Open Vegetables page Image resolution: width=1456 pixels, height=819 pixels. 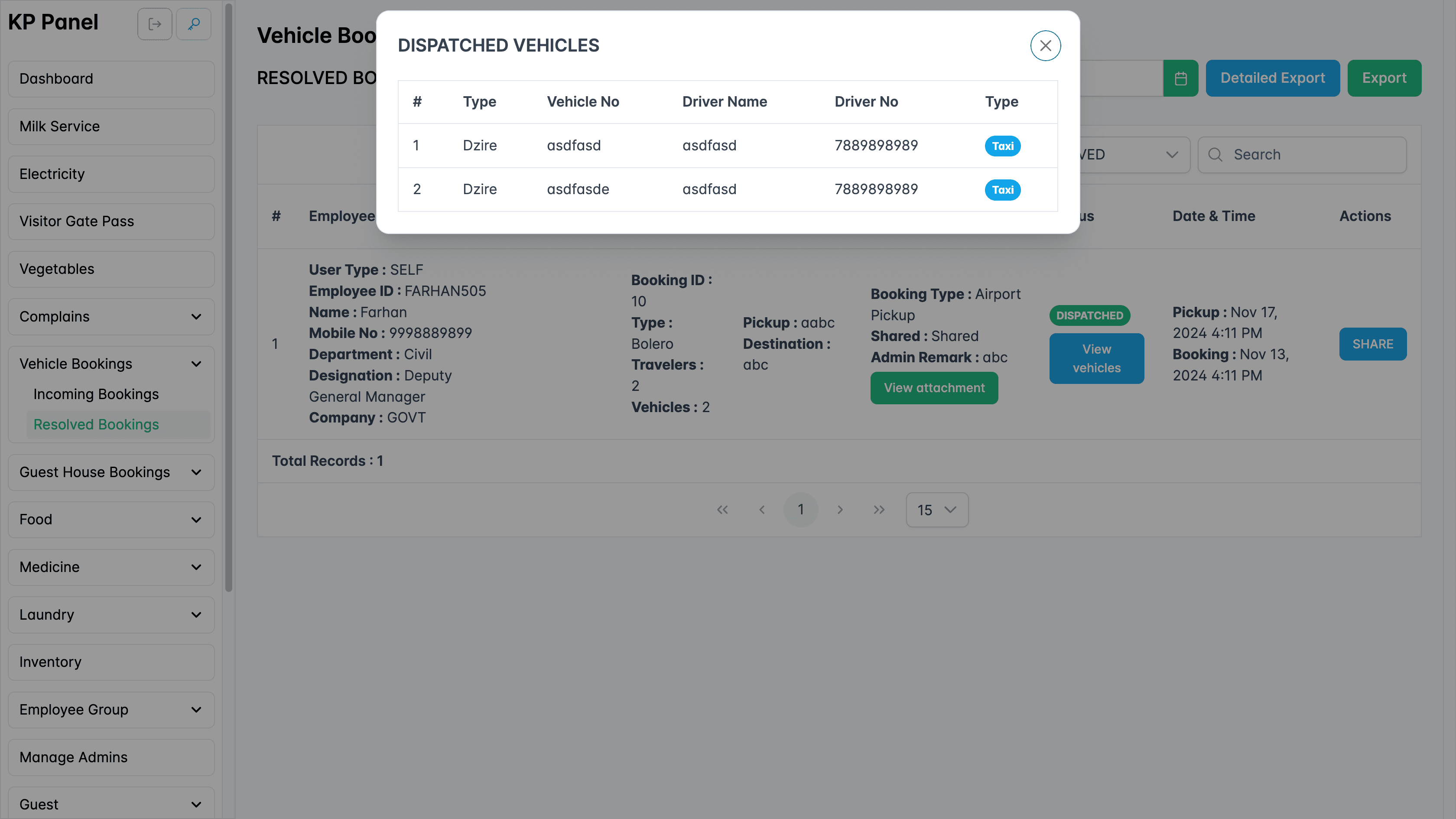[x=111, y=269]
